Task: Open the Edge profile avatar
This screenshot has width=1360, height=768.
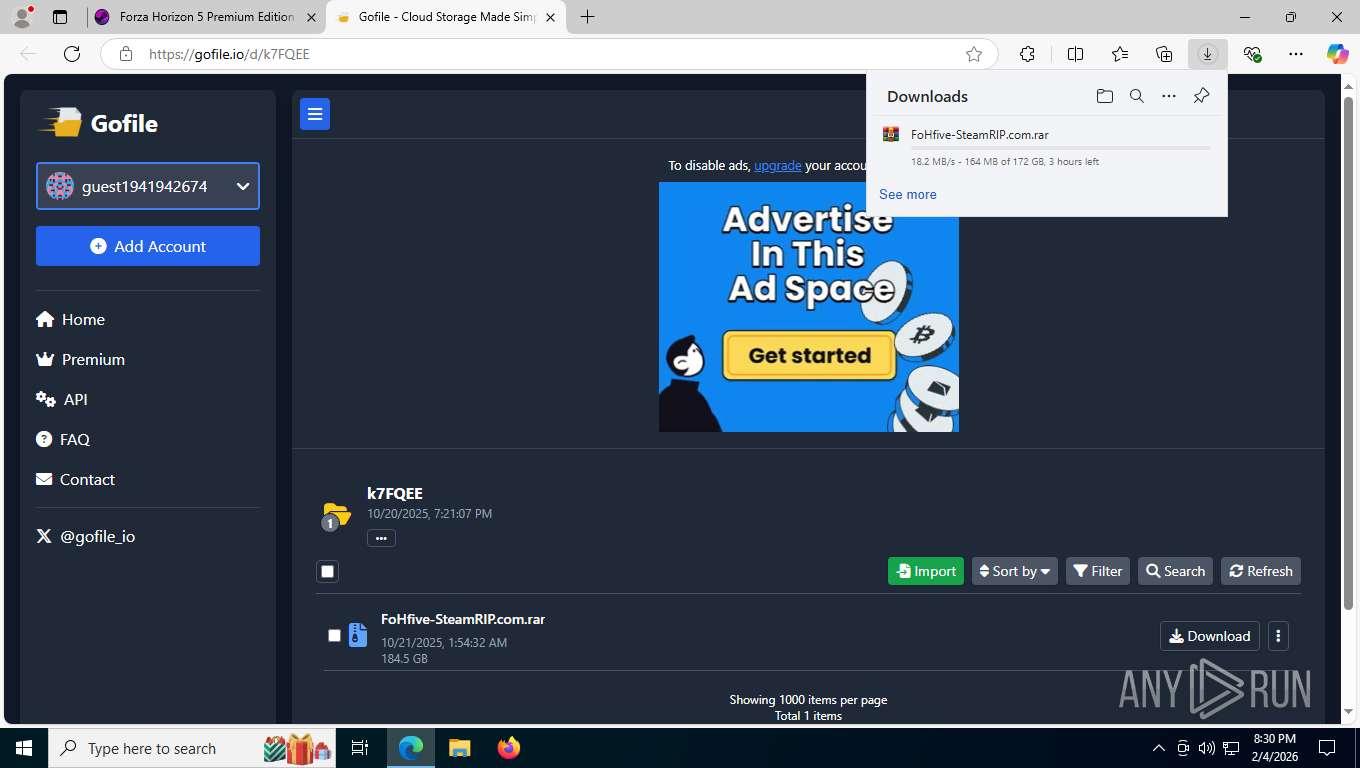Action: click(22, 17)
